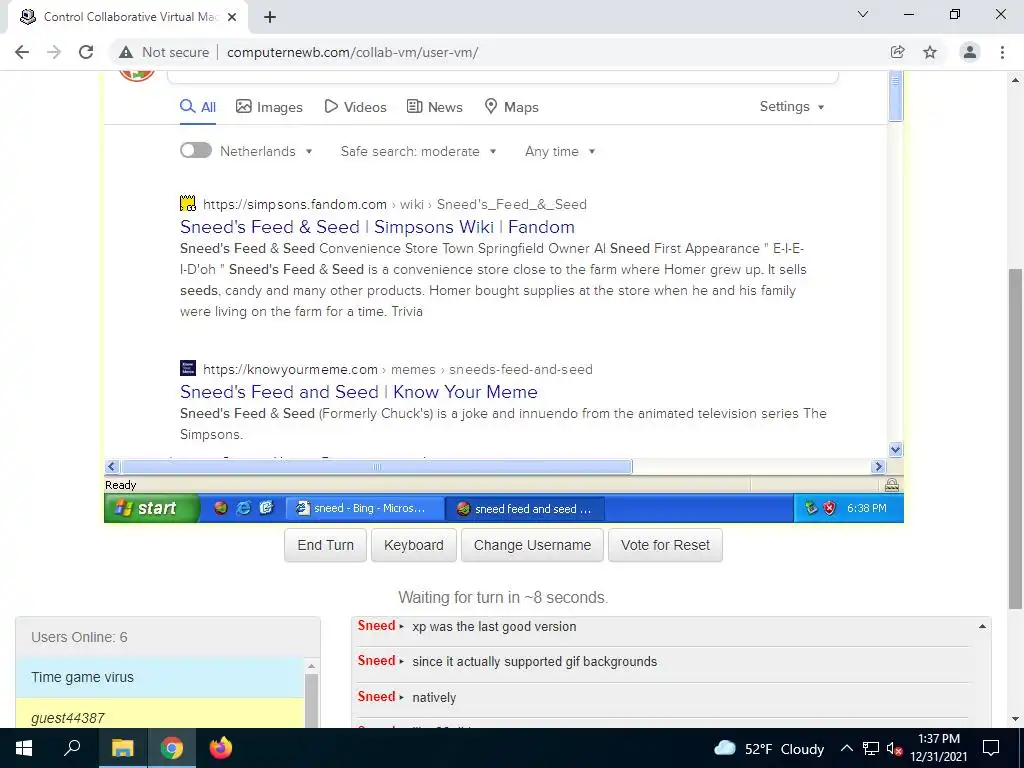Click the search box at top of VM page
Viewport: 1024px width, 768px height.
(502, 77)
